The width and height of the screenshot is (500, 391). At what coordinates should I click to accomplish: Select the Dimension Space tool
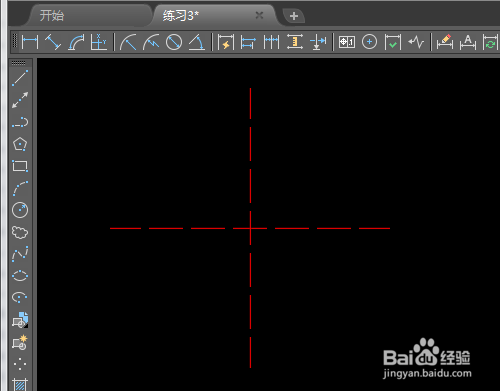295,42
